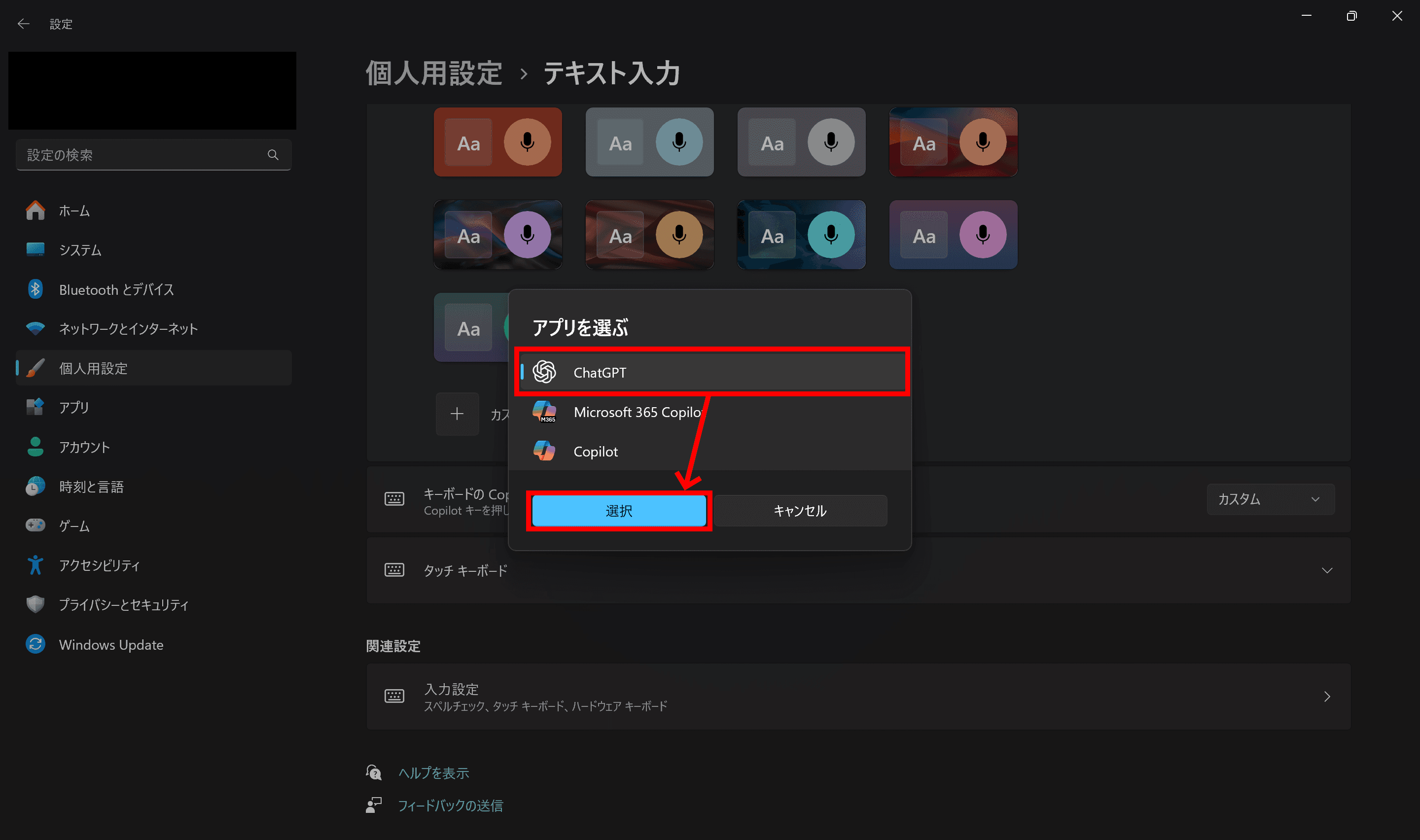Open the フィードバックの送信 link
Image resolution: width=1420 pixels, height=840 pixels.
[451, 805]
